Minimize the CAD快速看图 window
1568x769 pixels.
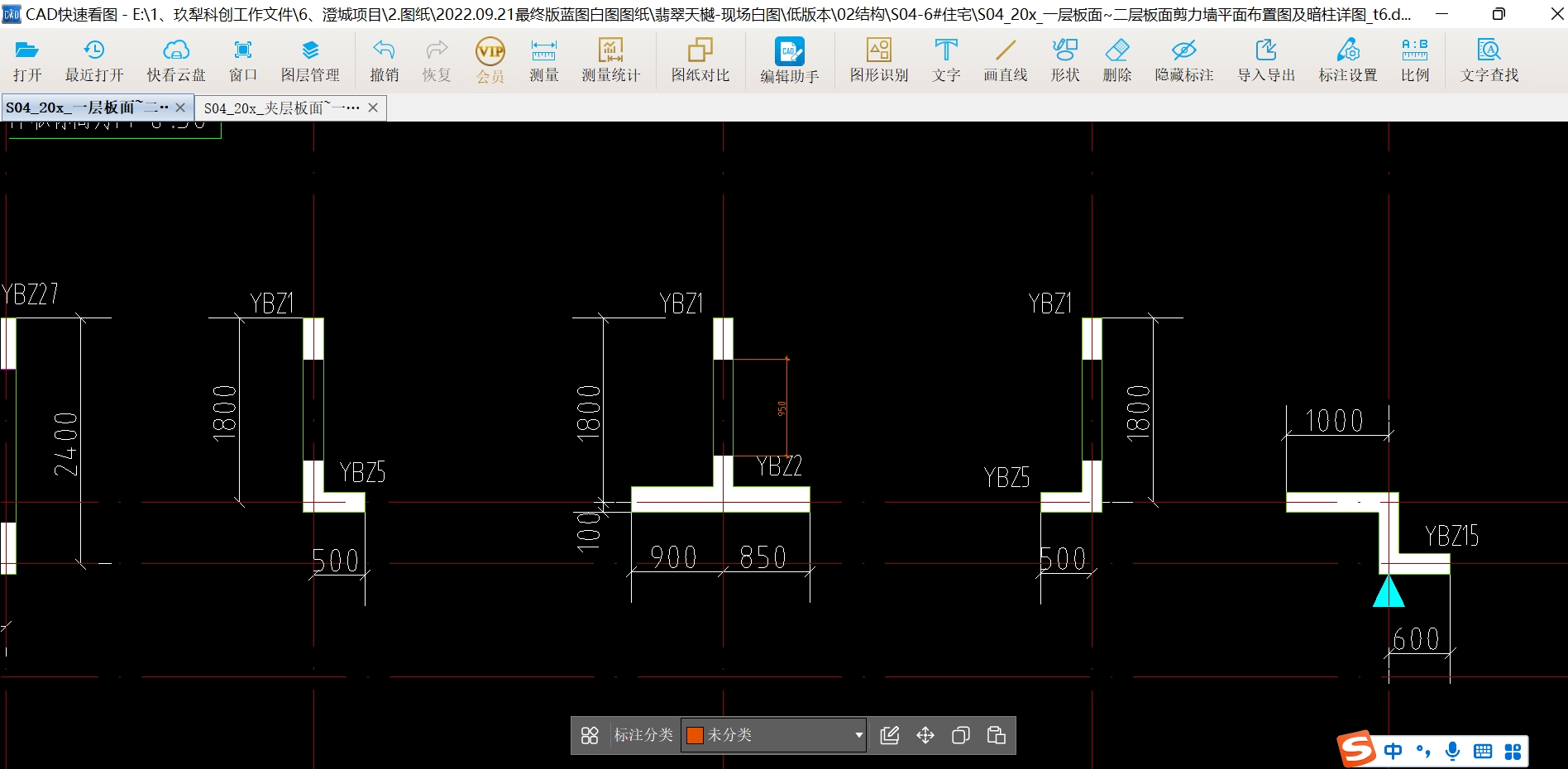[1441, 14]
